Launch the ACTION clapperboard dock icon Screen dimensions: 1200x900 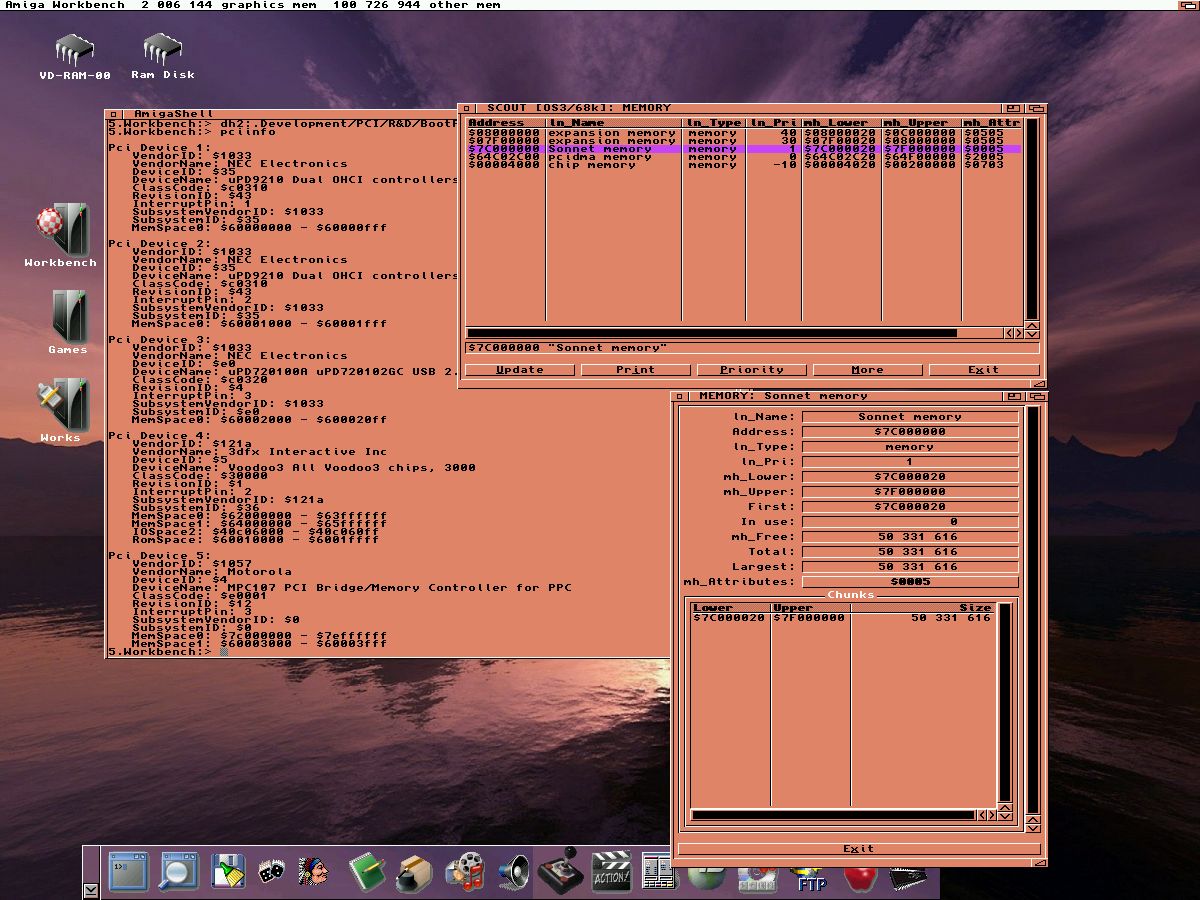(x=611, y=872)
